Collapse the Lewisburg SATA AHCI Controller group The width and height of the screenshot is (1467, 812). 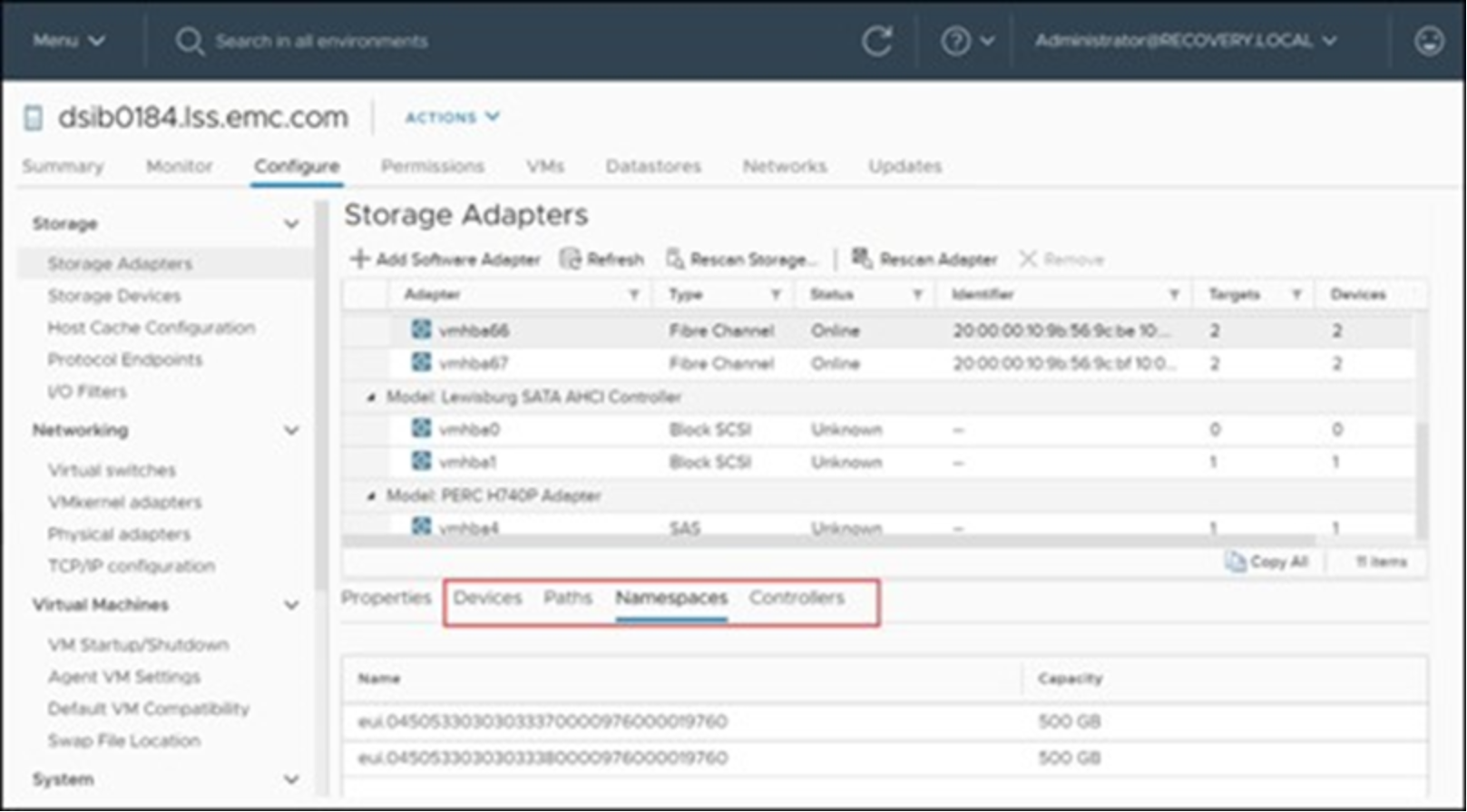pyautogui.click(x=371, y=397)
